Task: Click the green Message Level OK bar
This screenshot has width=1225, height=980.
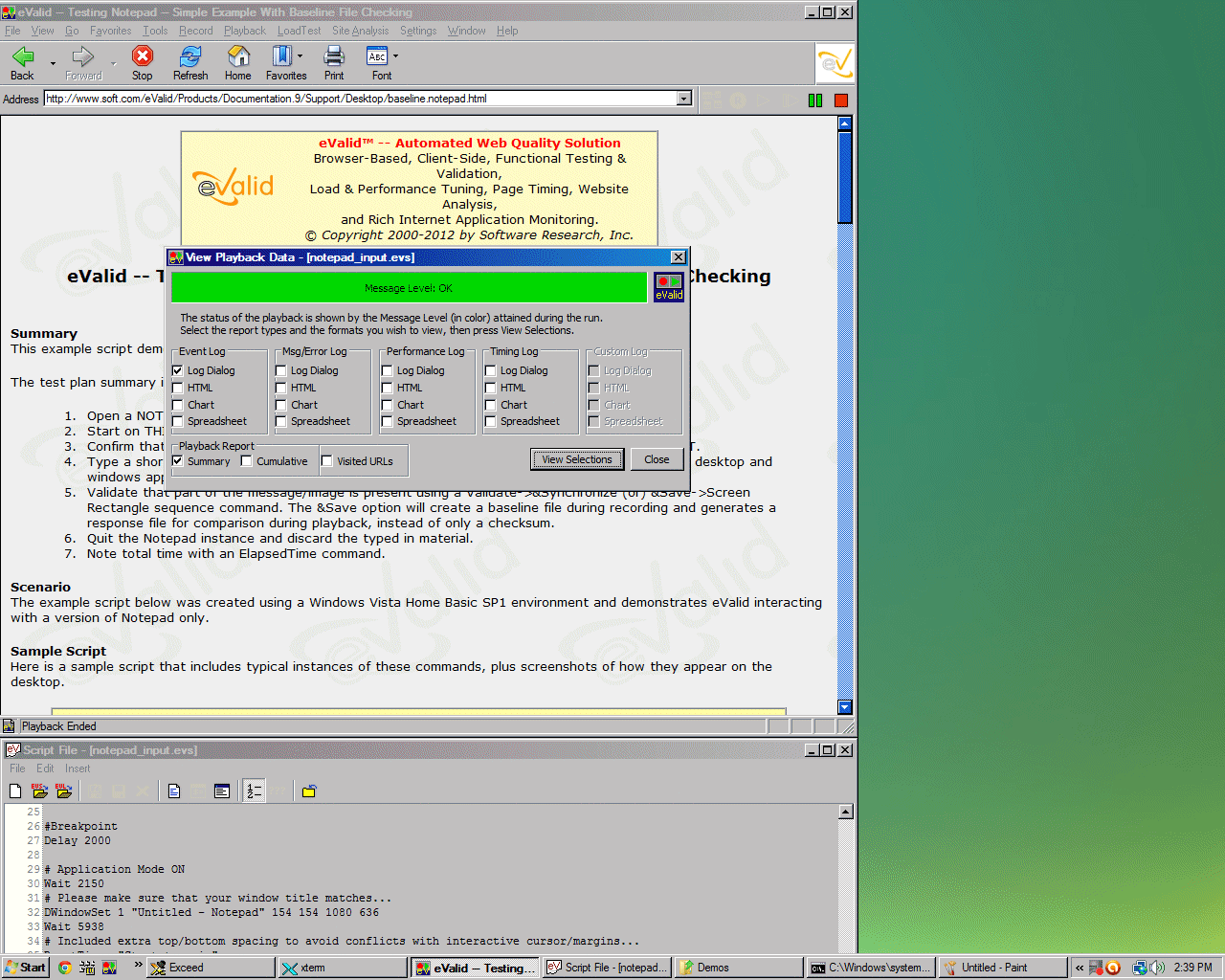Action: [410, 288]
